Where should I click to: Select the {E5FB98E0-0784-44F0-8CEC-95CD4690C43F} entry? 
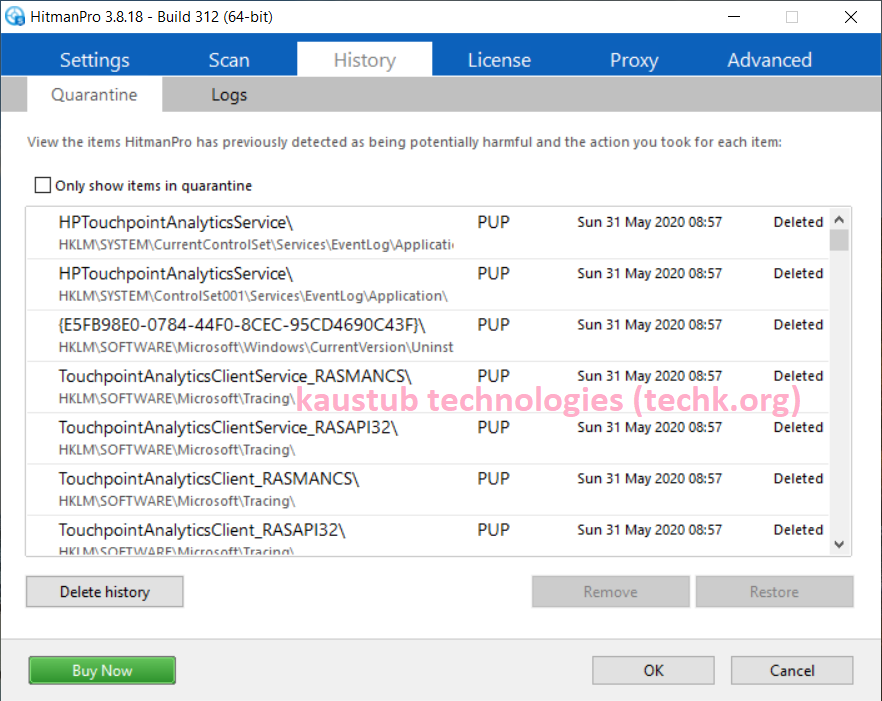click(428, 335)
